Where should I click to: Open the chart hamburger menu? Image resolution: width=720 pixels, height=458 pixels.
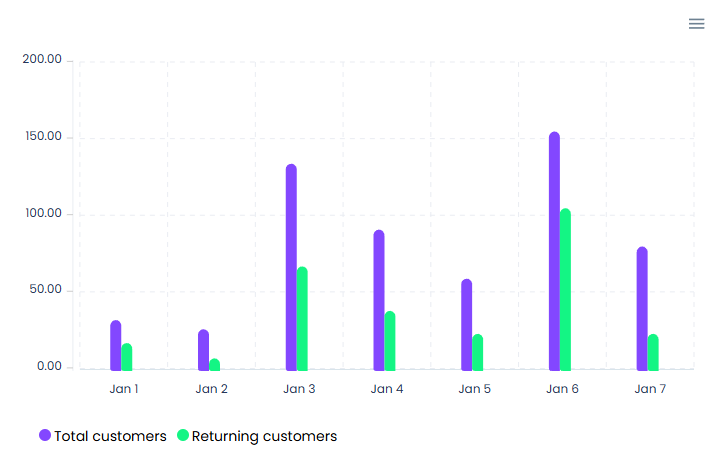pos(697,24)
